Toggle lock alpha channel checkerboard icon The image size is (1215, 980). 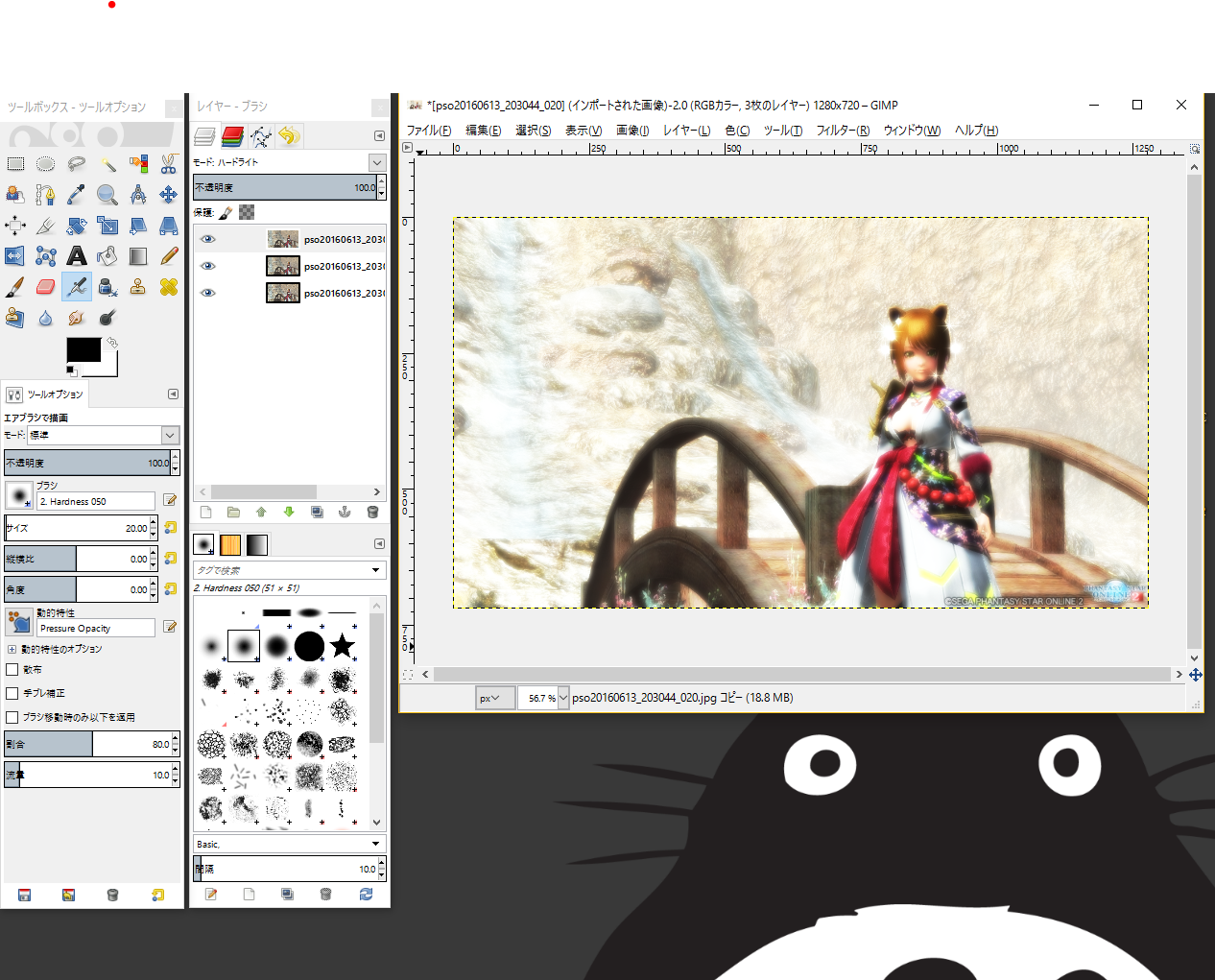pyautogui.click(x=247, y=213)
